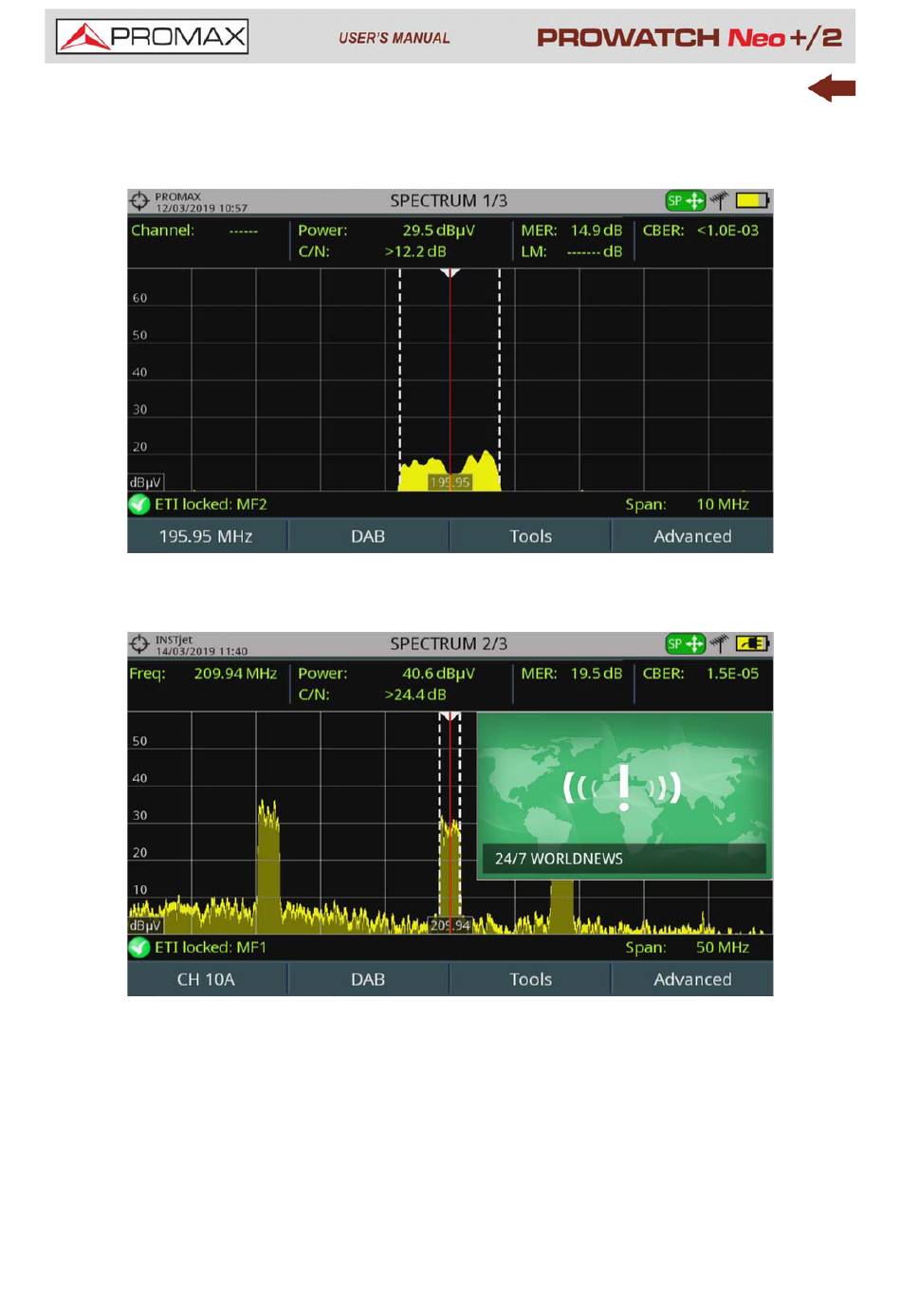Click the PROWATCH Neo+/2 product title
The height and width of the screenshot is (1316, 901).
[690, 37]
